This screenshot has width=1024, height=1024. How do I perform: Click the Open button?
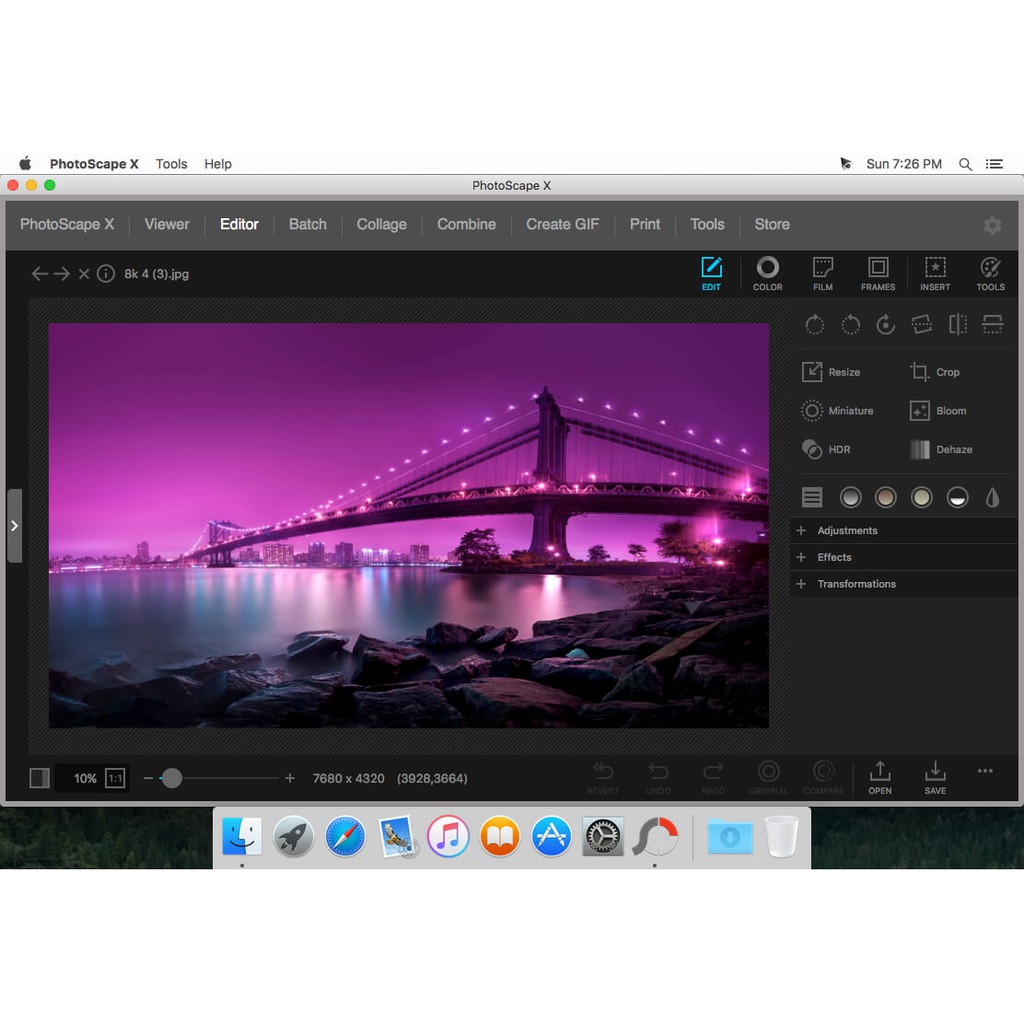tap(880, 776)
